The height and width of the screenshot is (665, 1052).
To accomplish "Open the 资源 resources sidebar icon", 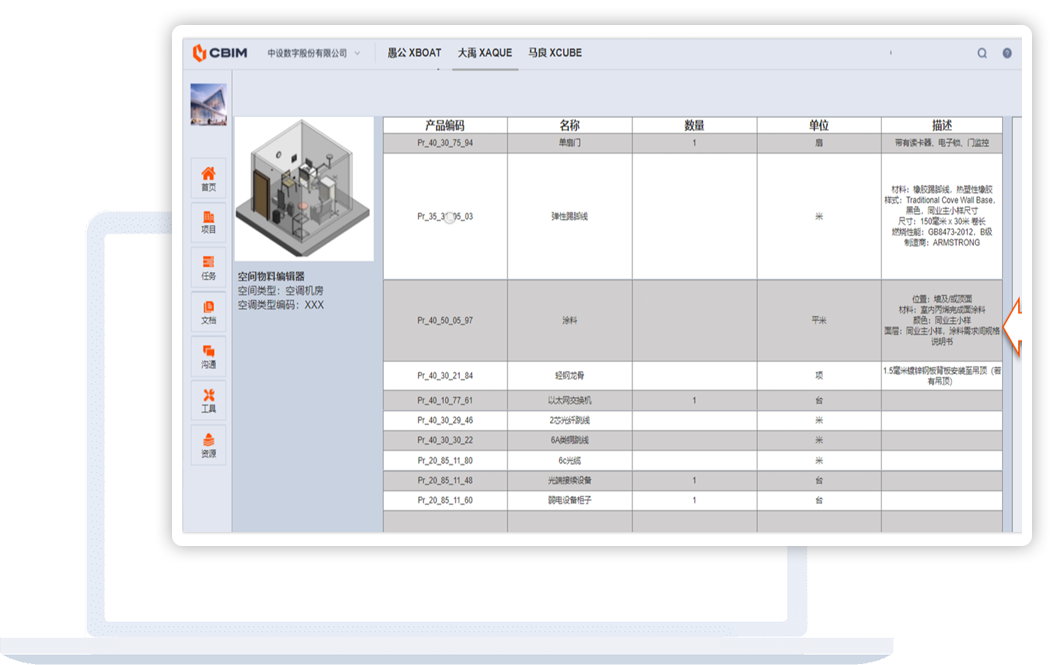I will (x=208, y=445).
